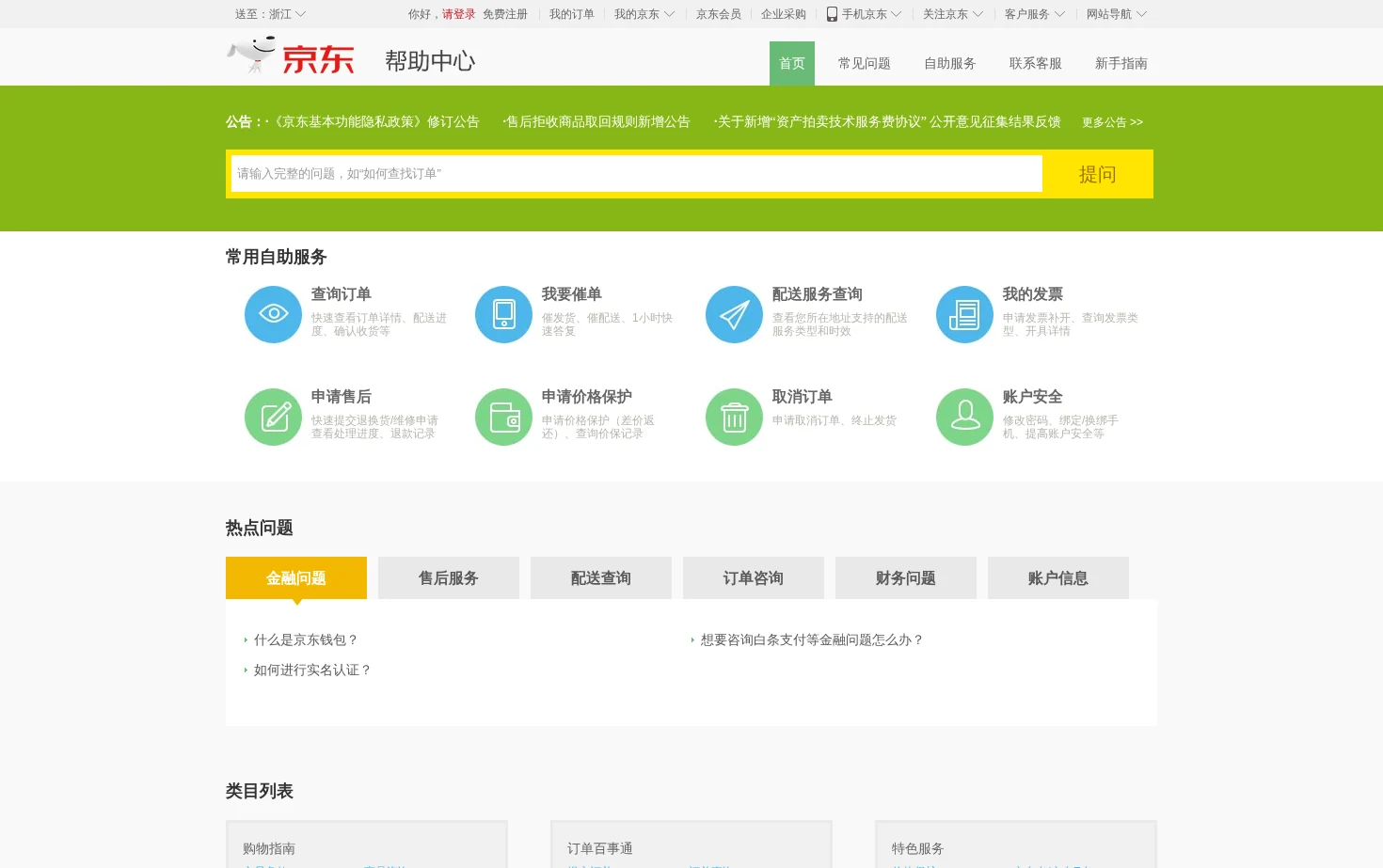Select the 订单咨询 tab
The height and width of the screenshot is (868, 1383).
click(754, 577)
